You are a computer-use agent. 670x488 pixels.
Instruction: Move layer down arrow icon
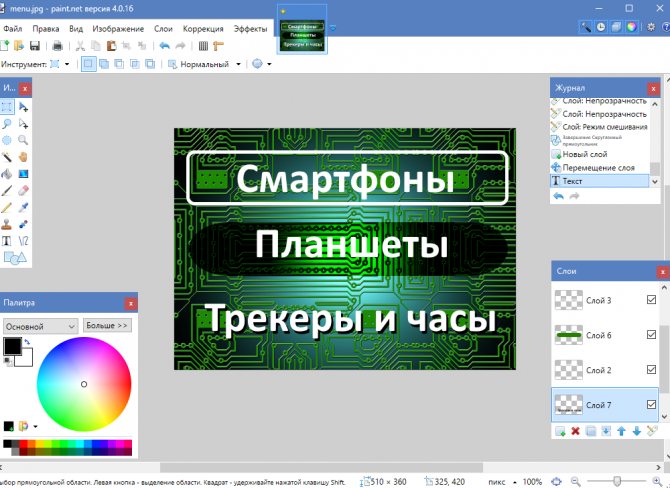pos(637,431)
